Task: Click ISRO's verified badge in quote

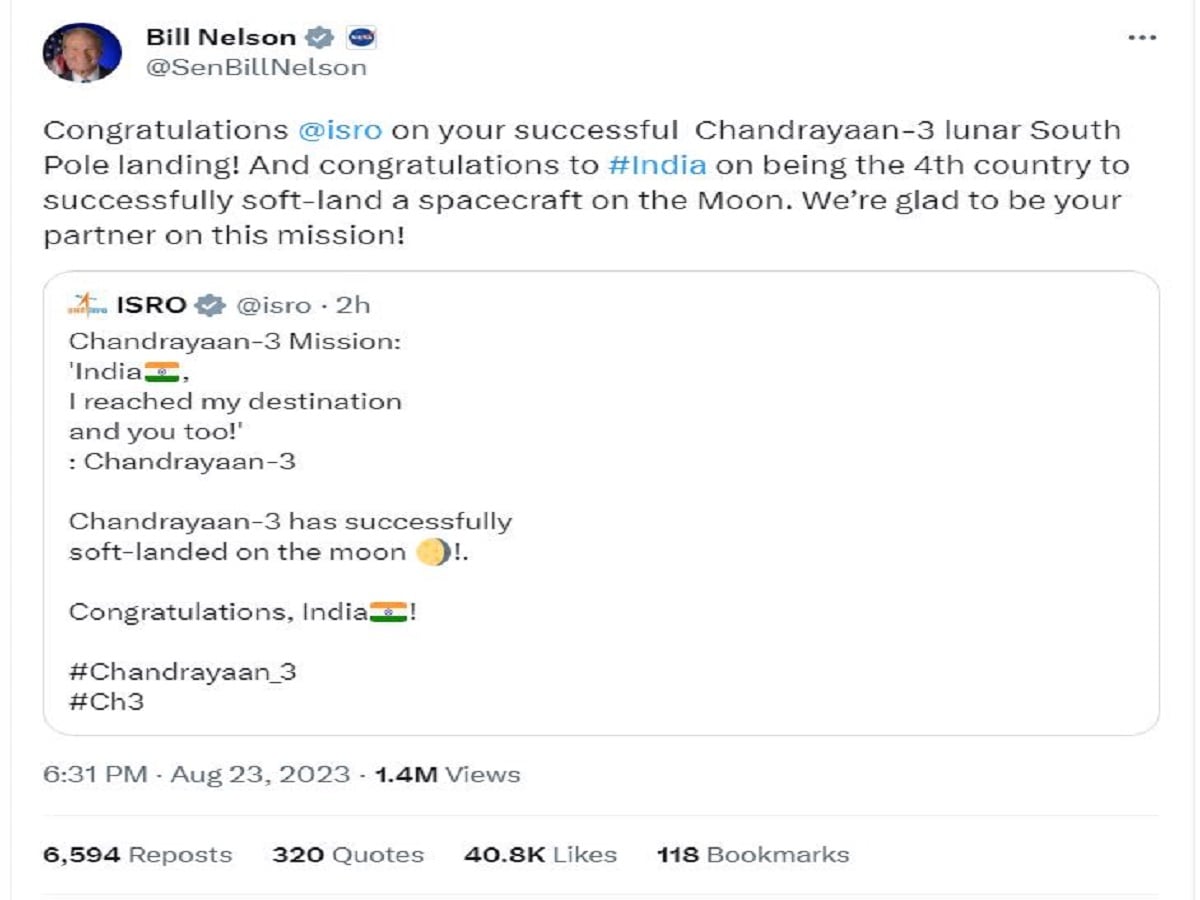Action: 209,305
